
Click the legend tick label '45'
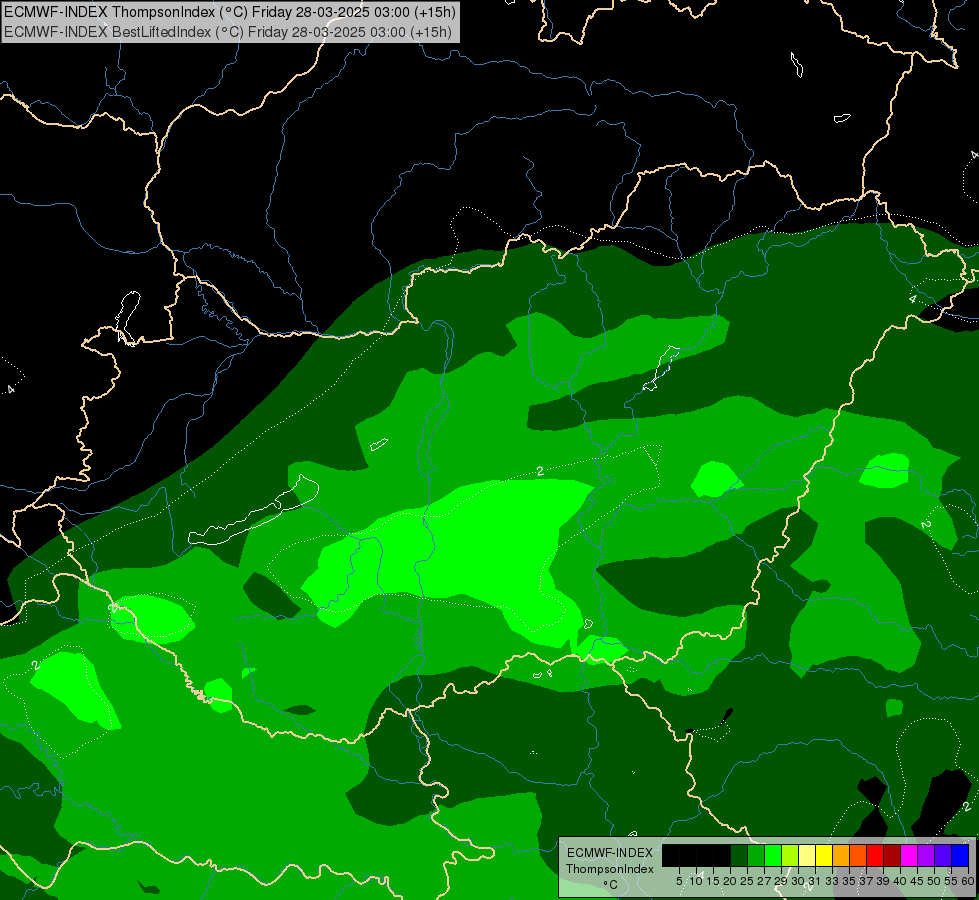pyautogui.click(x=917, y=881)
